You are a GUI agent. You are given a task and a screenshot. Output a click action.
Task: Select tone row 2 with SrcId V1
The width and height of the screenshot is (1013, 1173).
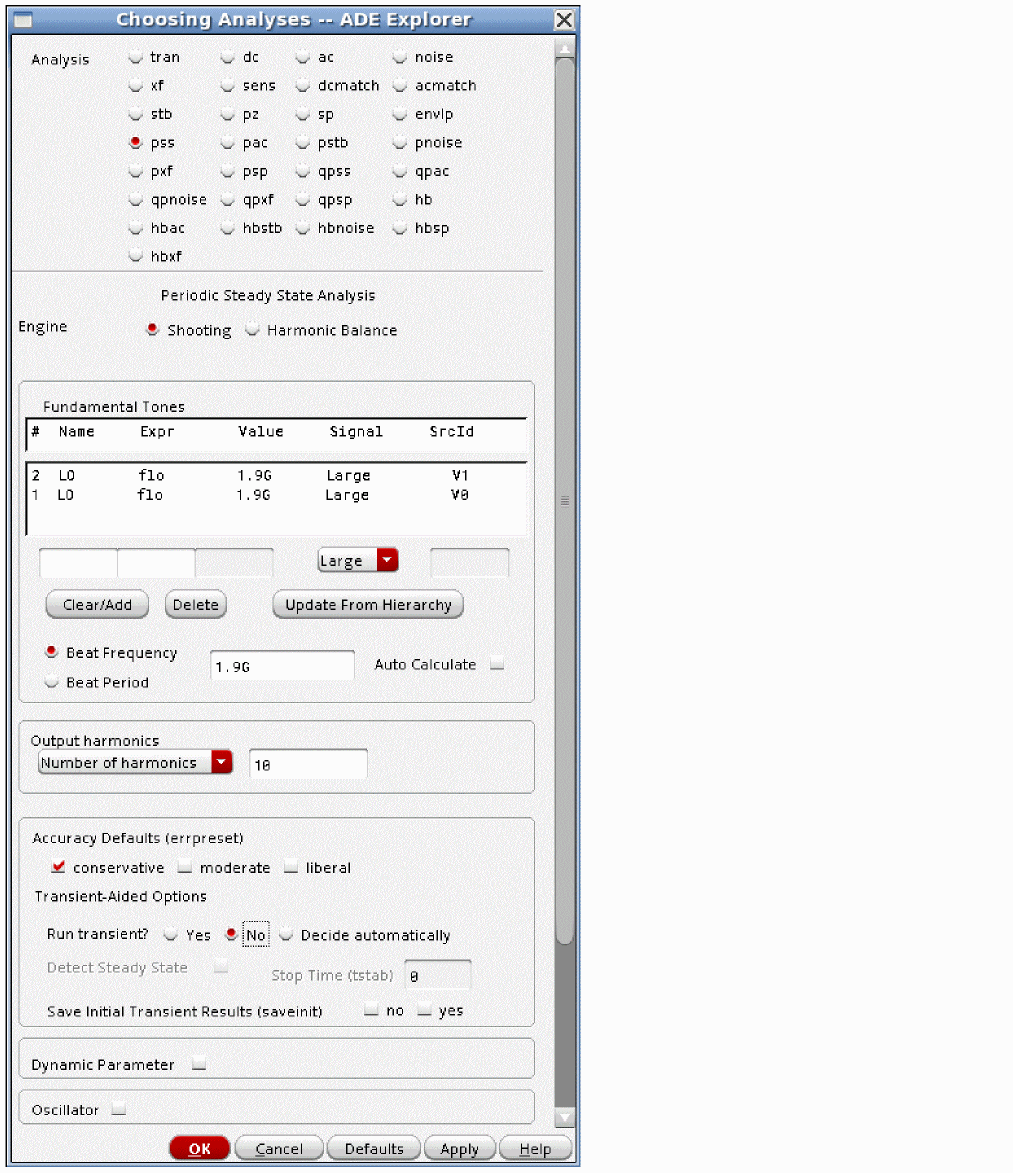pos(276,475)
